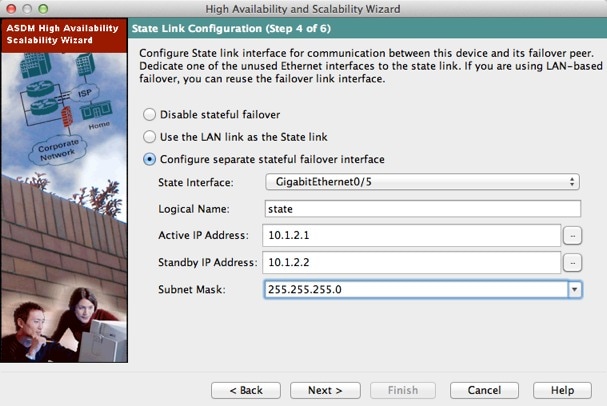
Task: Open browse button for Standby IP Address
Action: [x=573, y=263]
